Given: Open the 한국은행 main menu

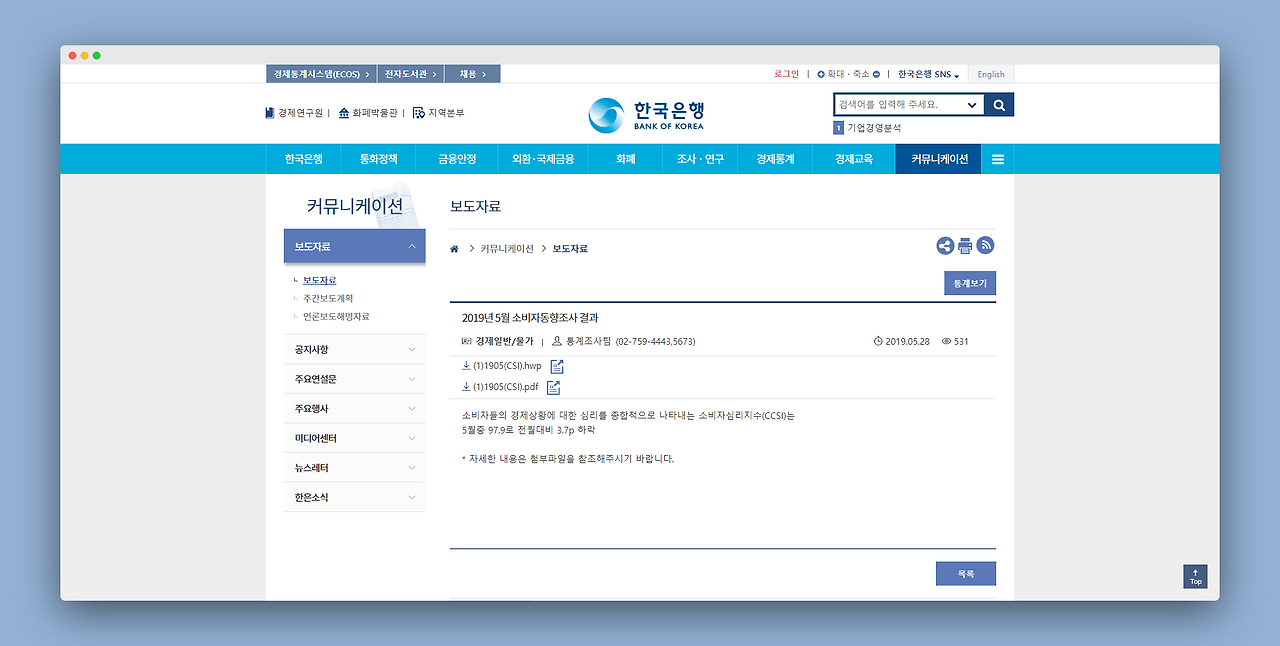Looking at the screenshot, I should point(303,159).
